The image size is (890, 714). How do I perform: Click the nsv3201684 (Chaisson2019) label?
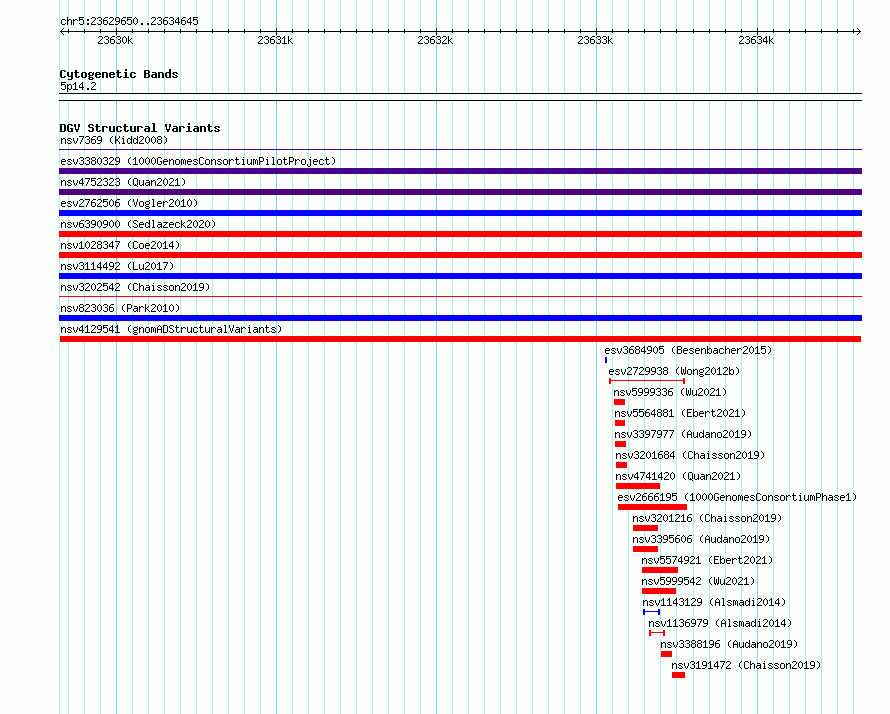point(690,455)
